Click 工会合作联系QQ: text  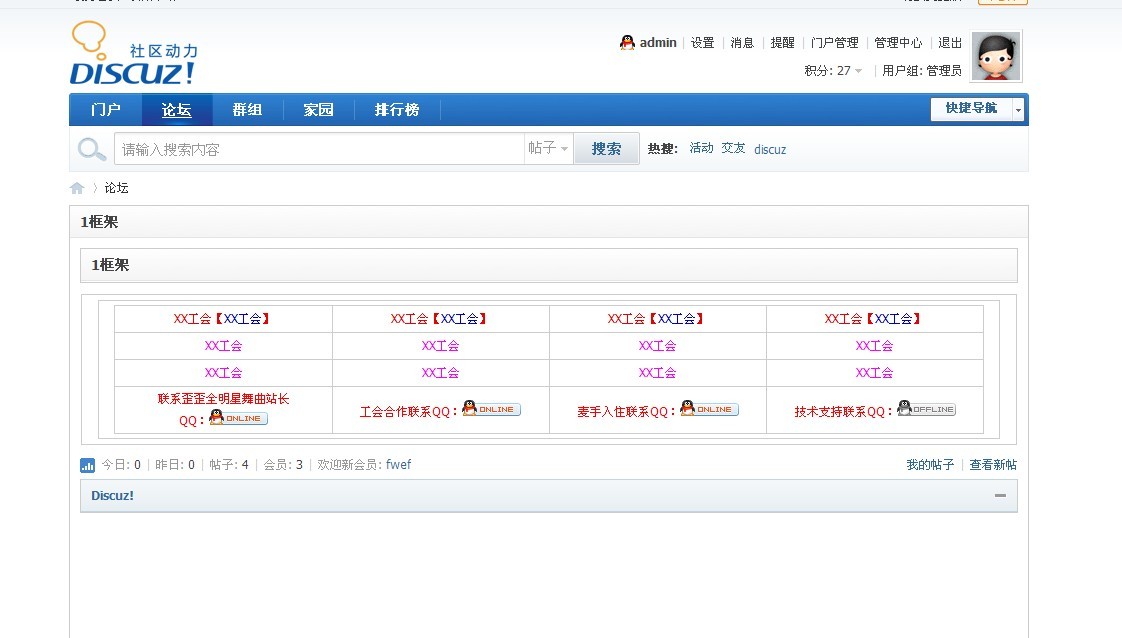408,412
